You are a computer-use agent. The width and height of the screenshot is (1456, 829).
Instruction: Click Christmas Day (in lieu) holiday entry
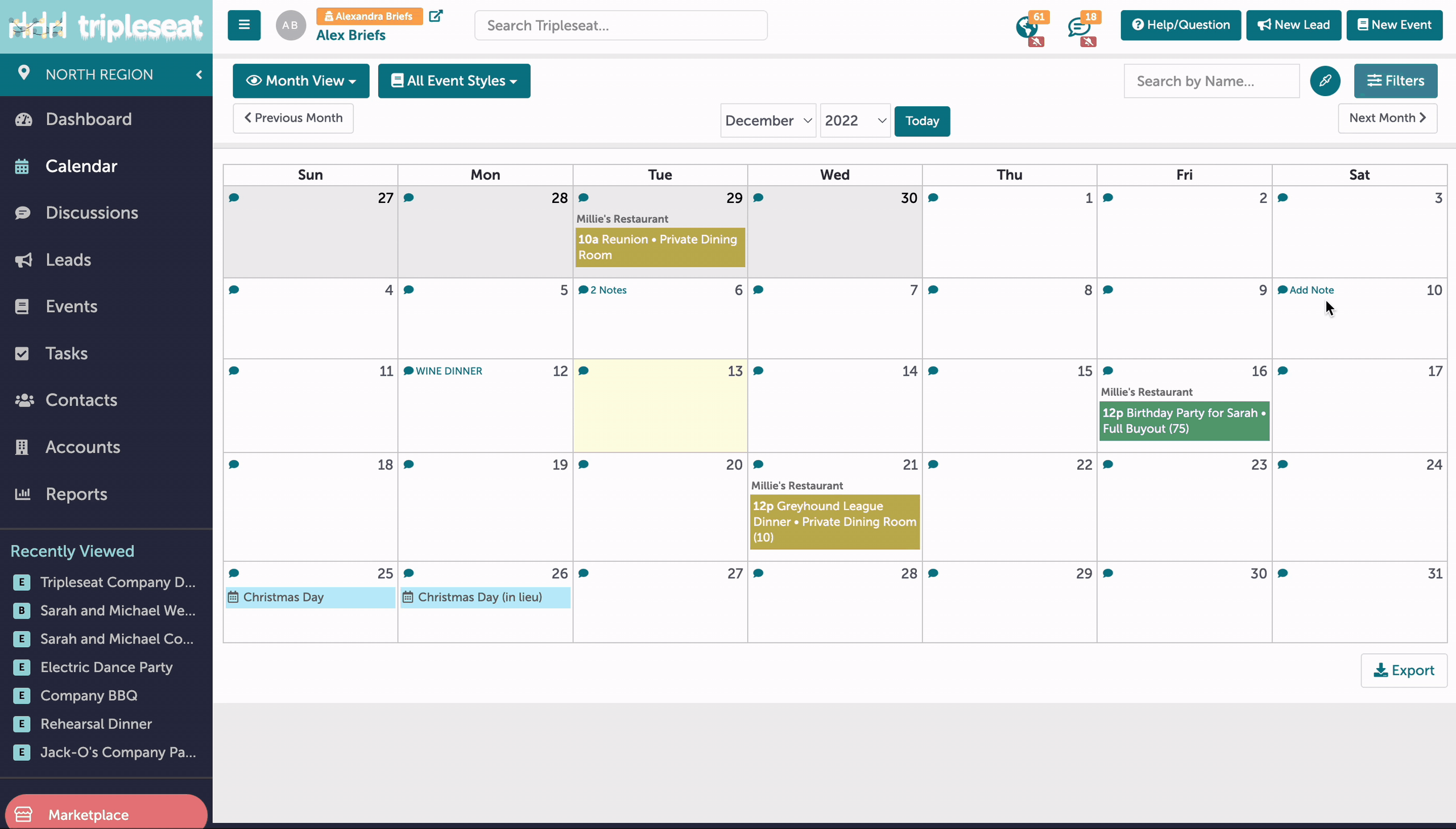(485, 597)
